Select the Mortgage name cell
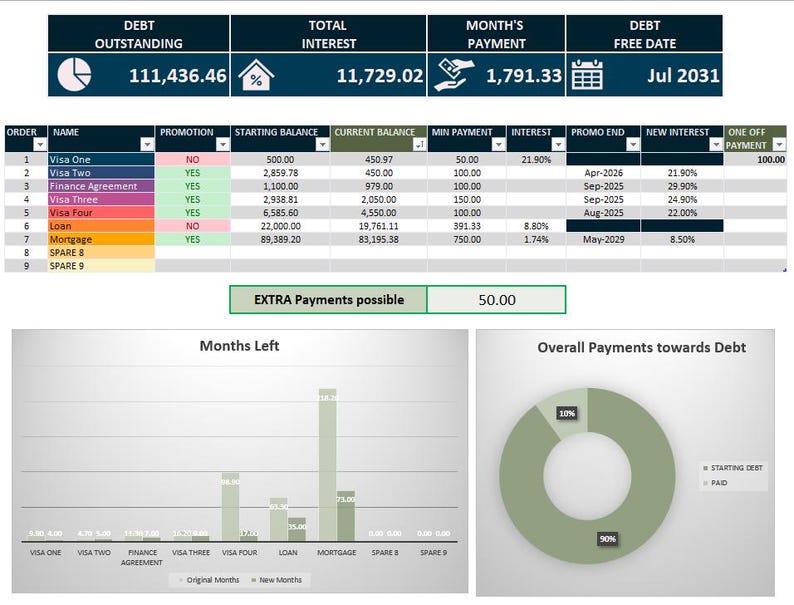794x605 pixels. coord(101,239)
